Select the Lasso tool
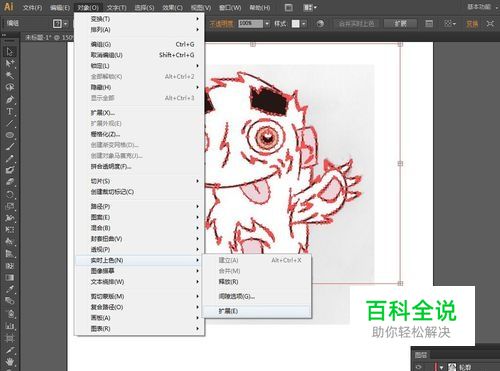The height and width of the screenshot is (371, 500). point(10,87)
